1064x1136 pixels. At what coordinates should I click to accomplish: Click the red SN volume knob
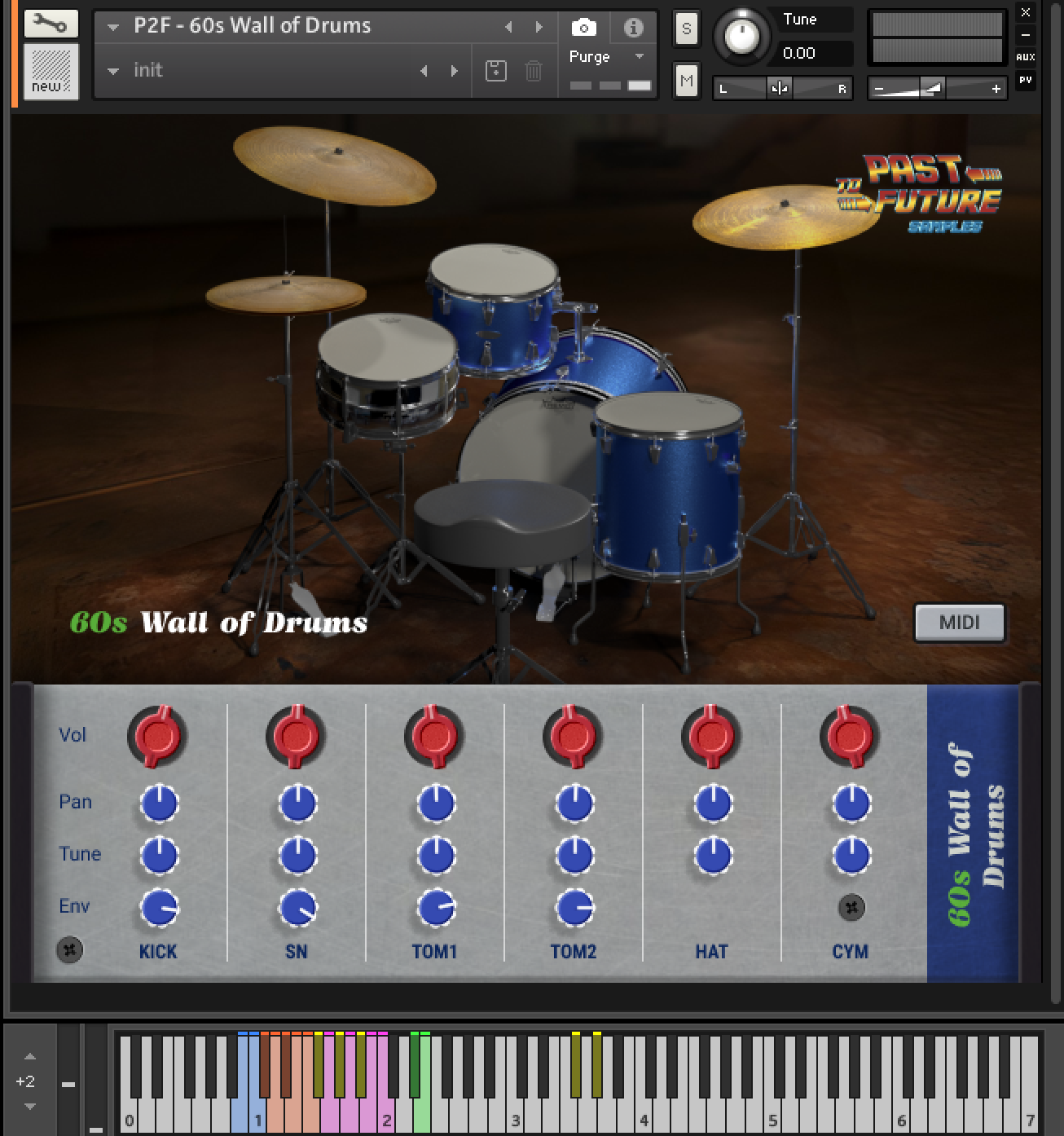(297, 736)
